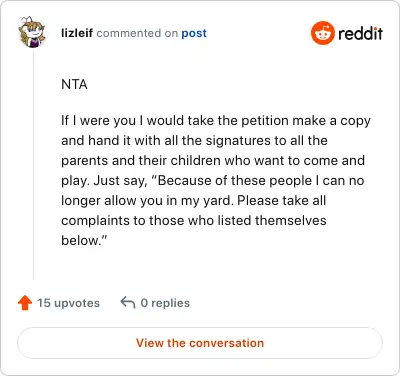This screenshot has width=400, height=376.
Task: Collapse thread using the vertical comment line
Action: (x=33, y=165)
